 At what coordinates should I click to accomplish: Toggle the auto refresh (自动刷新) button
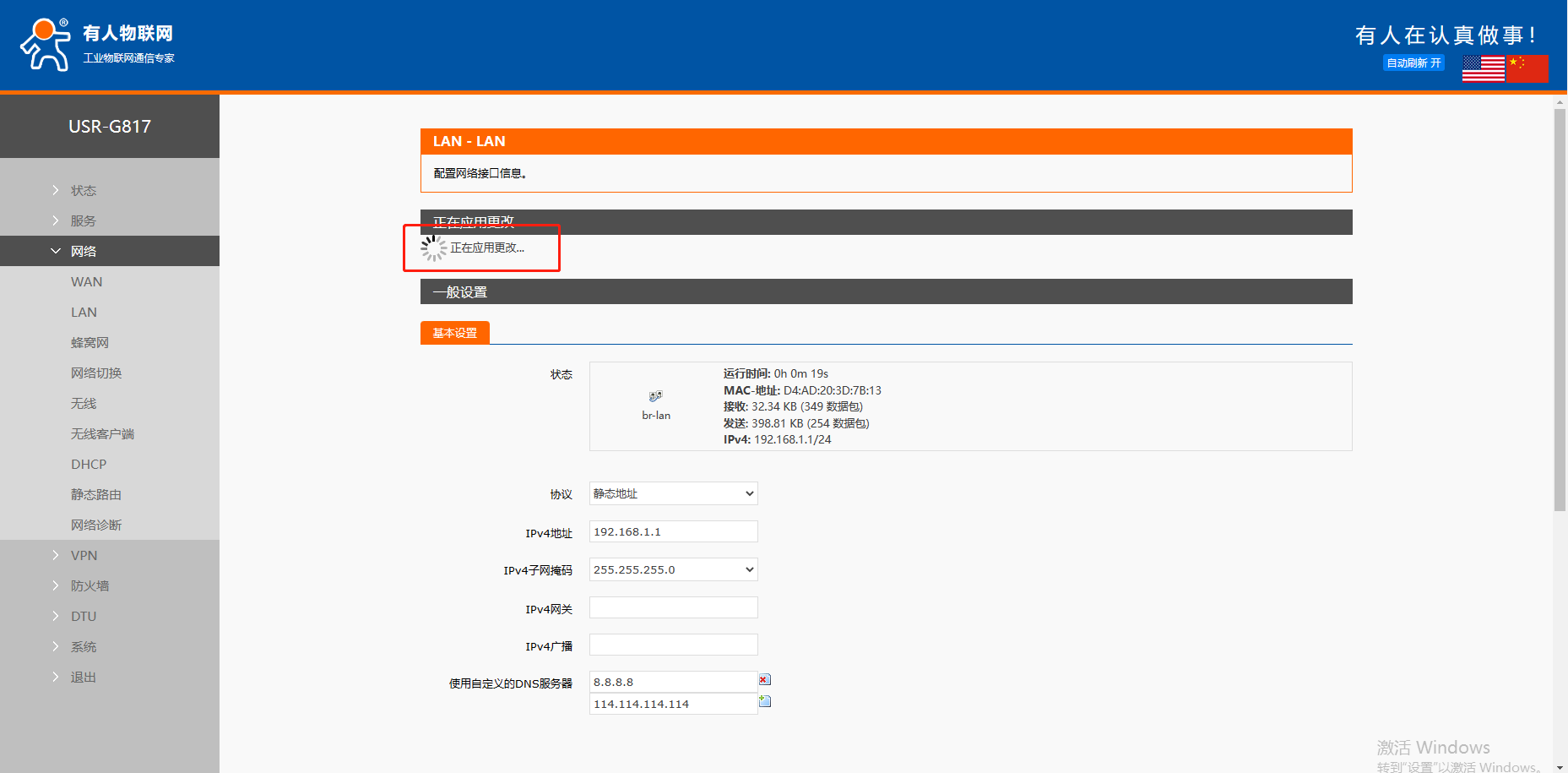[1413, 63]
